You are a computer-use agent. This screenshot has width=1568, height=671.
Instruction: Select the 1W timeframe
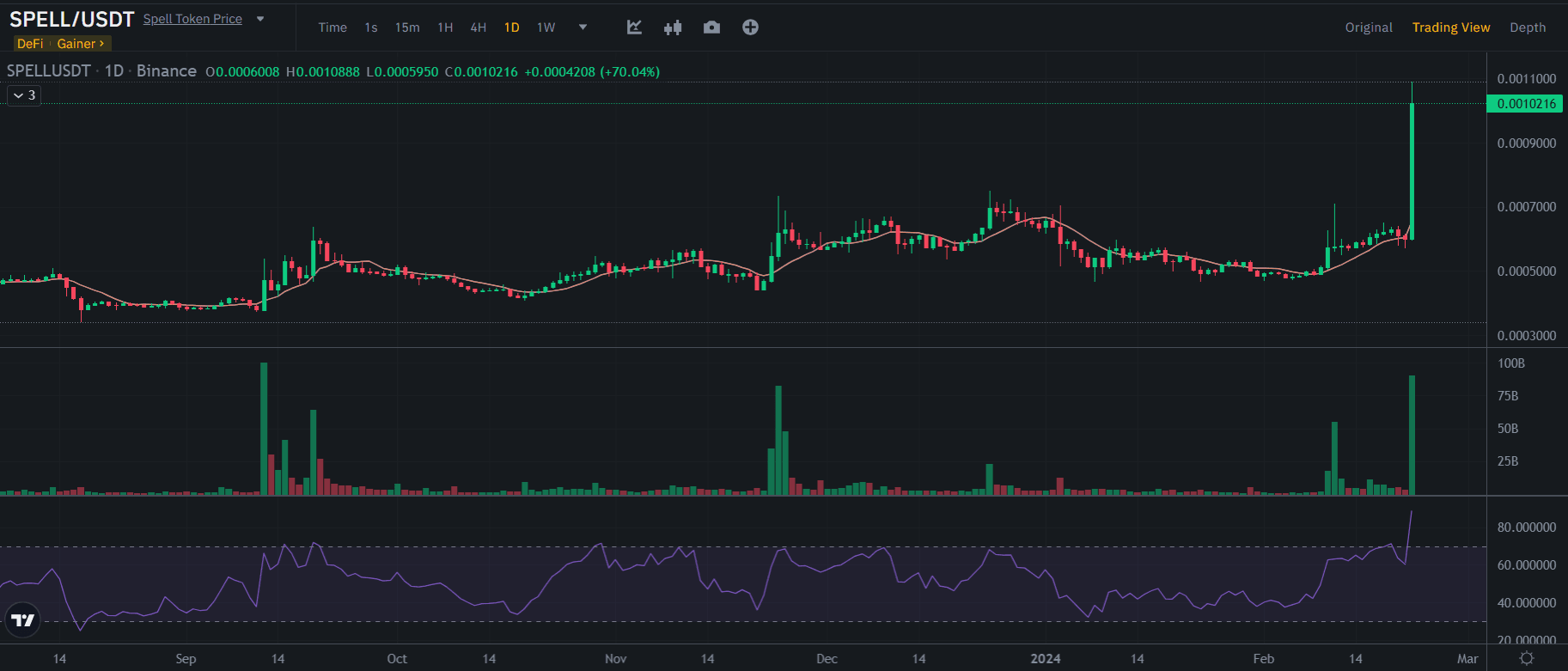click(546, 27)
